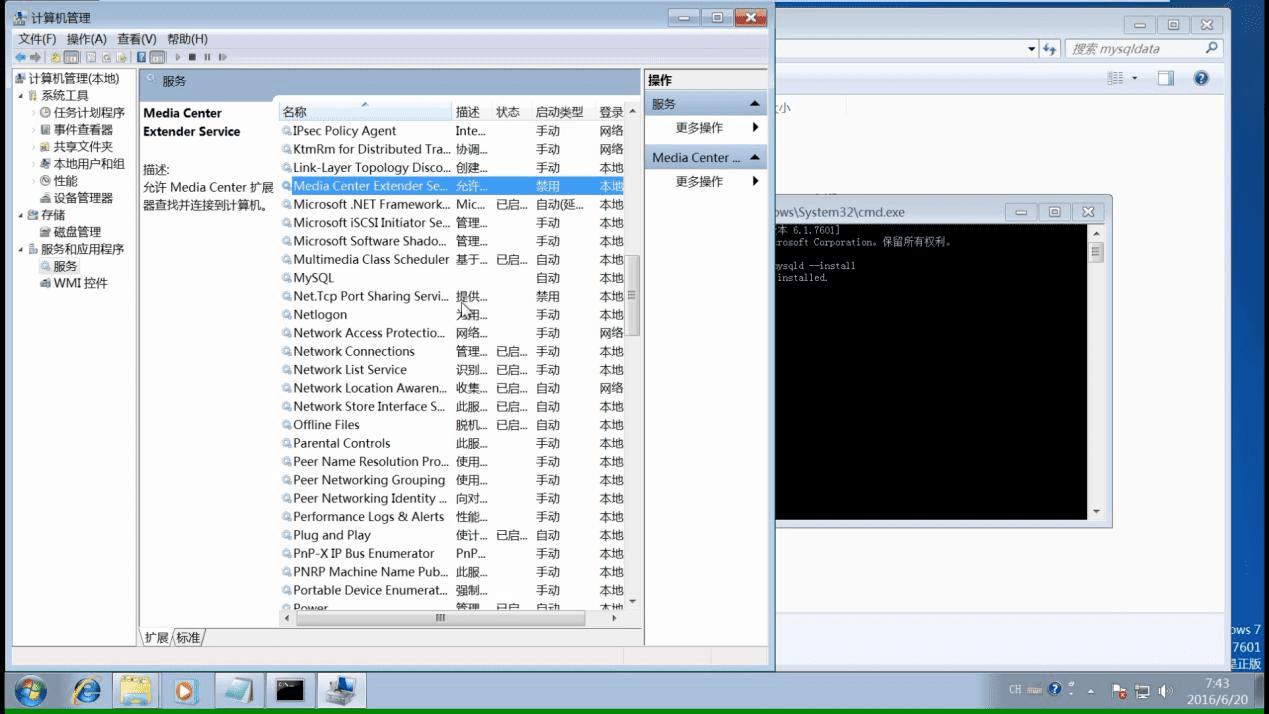Stop the service with the stop square icon
1269x714 pixels.
click(x=193, y=57)
